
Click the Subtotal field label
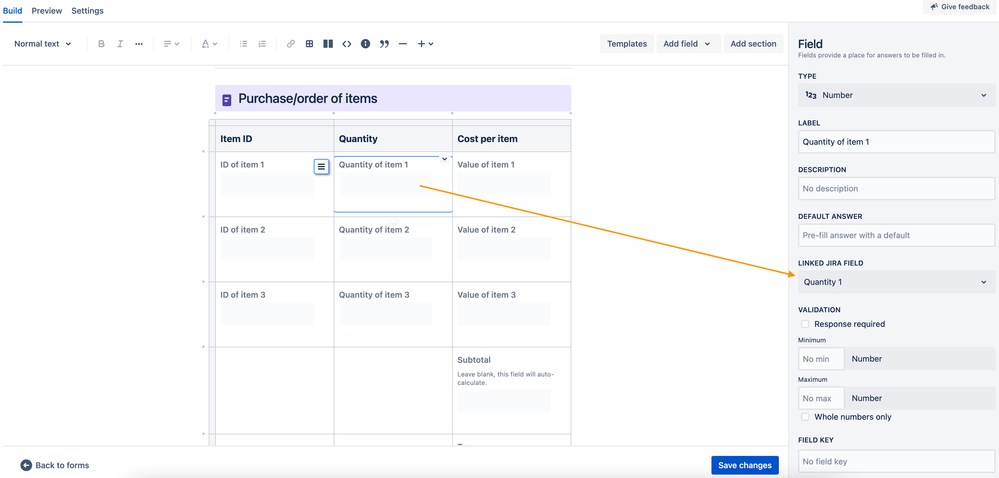(x=474, y=360)
